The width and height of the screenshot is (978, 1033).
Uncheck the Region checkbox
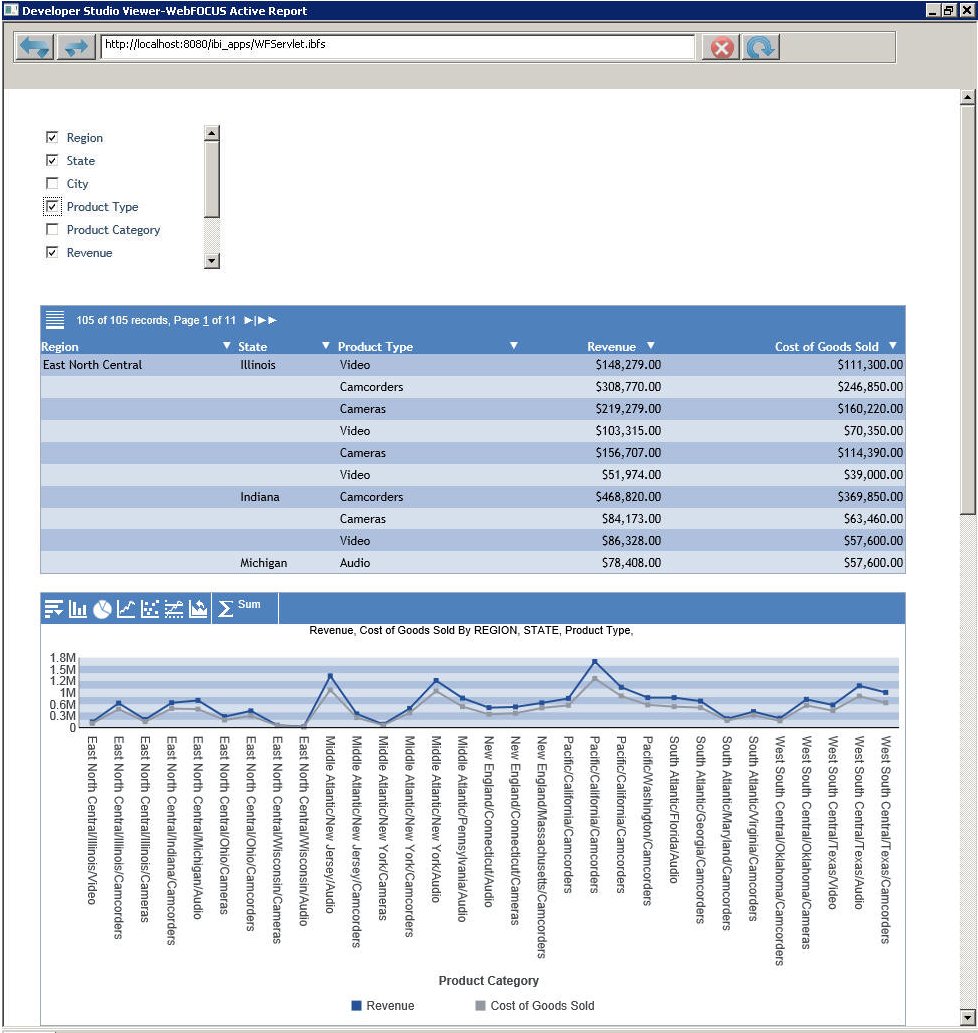52,137
